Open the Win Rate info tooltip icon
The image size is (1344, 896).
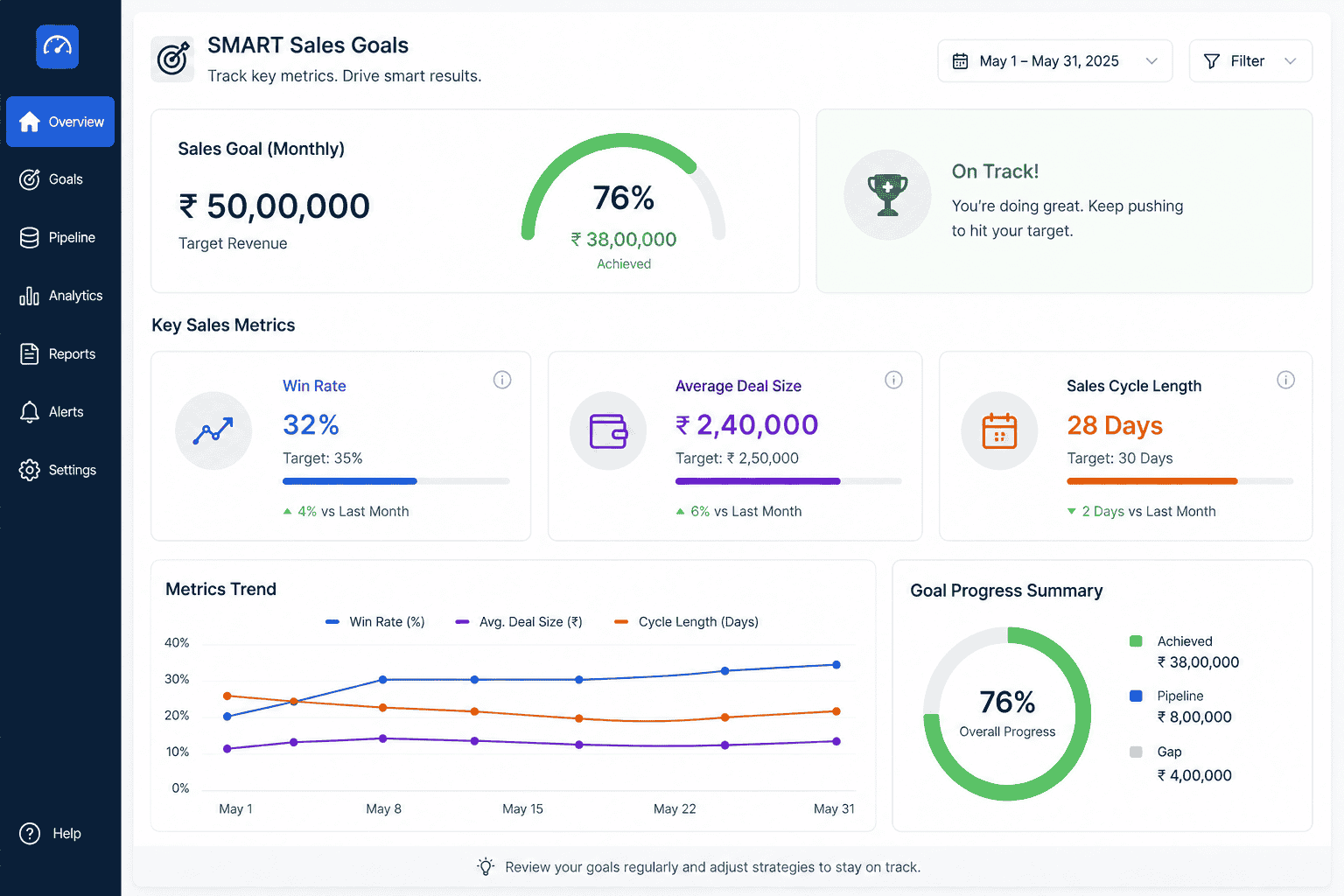click(502, 380)
